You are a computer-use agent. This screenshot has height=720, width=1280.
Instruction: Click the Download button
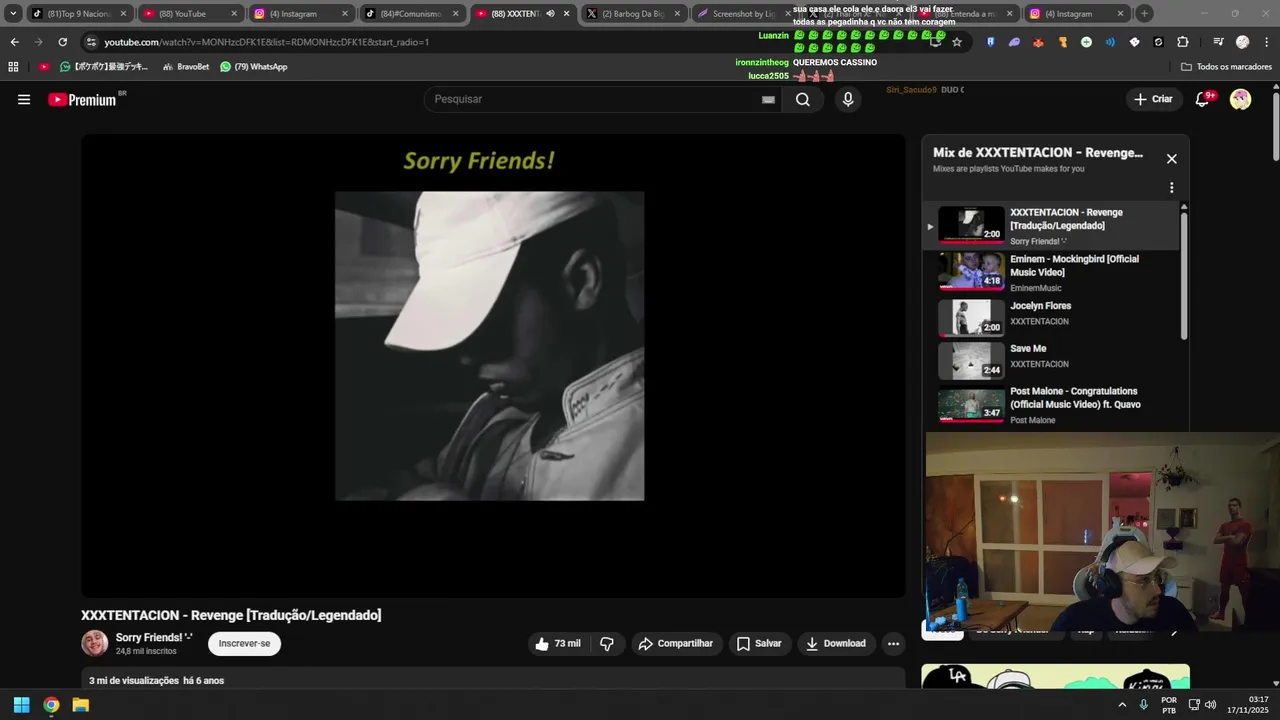836,644
